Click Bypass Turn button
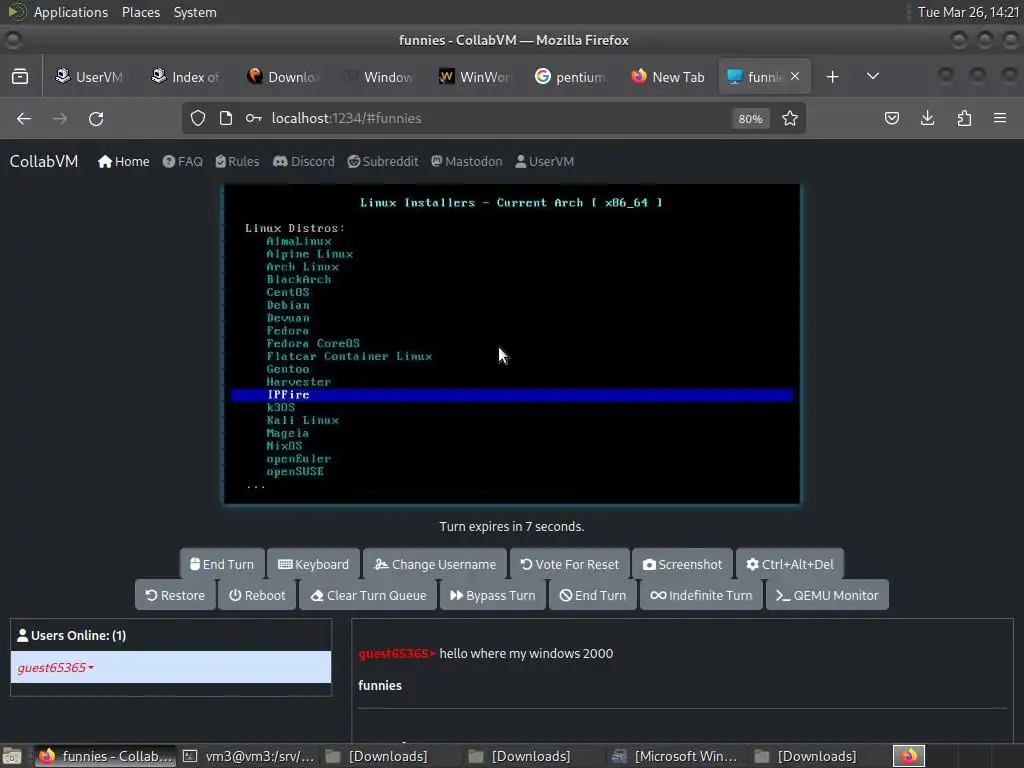Screen dimensions: 1024x768 click(493, 595)
